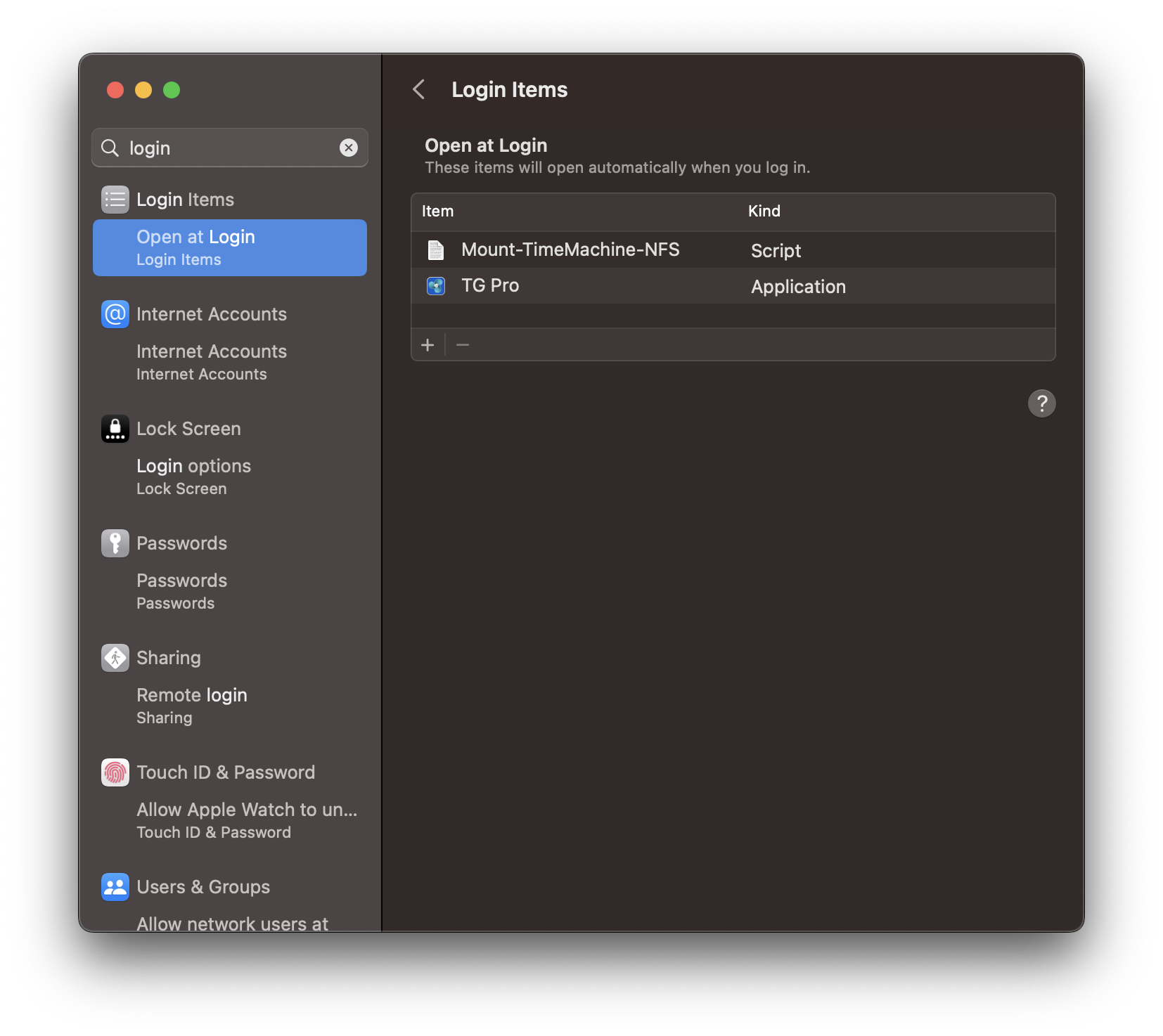Open the Help question mark button
Viewport: 1163px width, 1036px height.
[1042, 403]
